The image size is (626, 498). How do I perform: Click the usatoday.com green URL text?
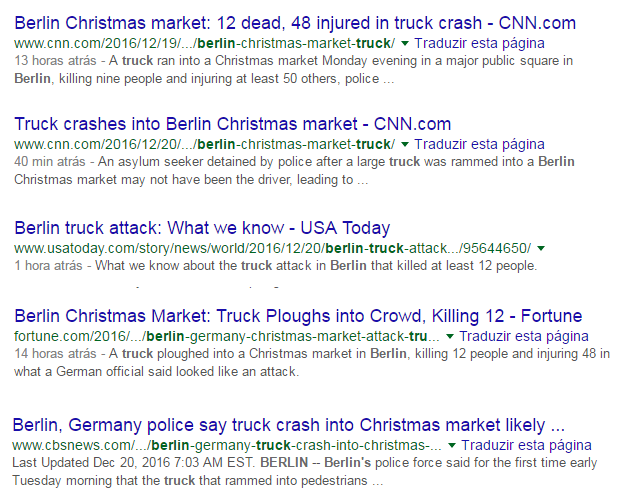click(273, 248)
